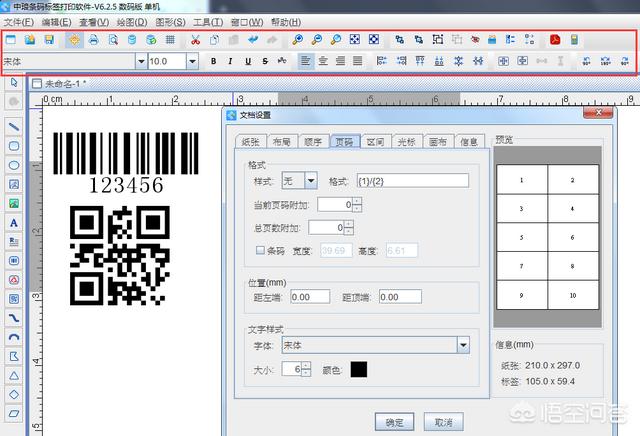This screenshot has height=436, width=640.
Task: Click the 确定 OK button
Action: pos(394,422)
